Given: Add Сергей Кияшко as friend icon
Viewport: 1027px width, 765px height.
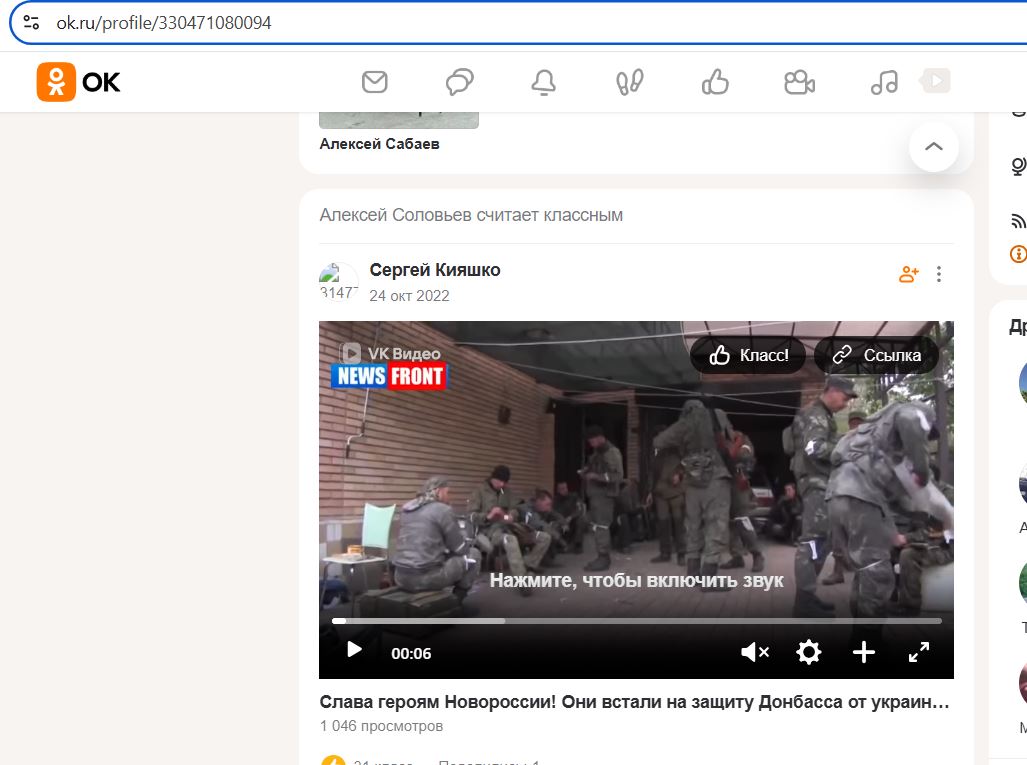Looking at the screenshot, I should tap(908, 274).
